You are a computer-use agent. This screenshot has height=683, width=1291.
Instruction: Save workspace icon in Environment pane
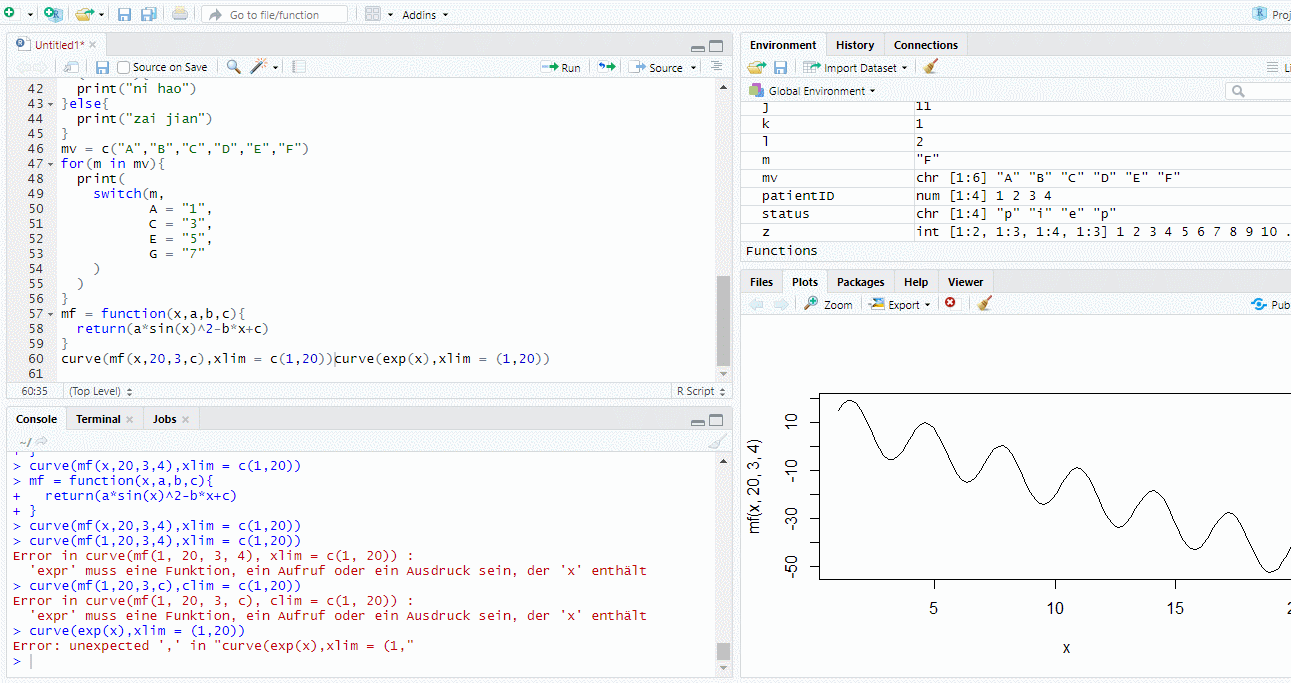coord(780,67)
